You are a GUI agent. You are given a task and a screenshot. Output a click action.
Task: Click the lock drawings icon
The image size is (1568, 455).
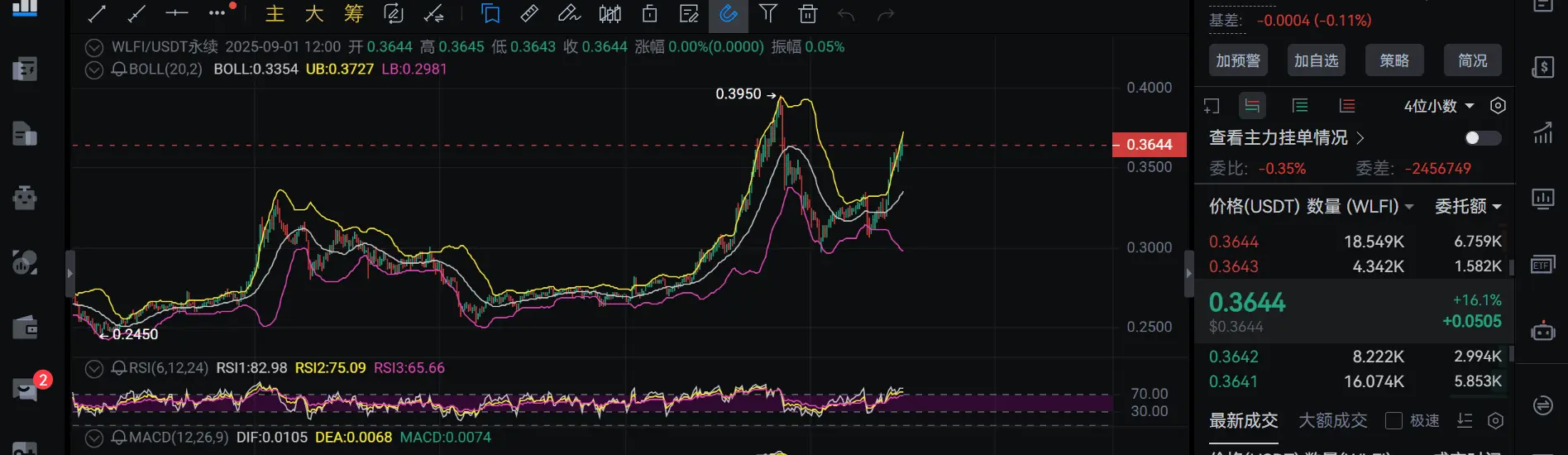point(650,13)
